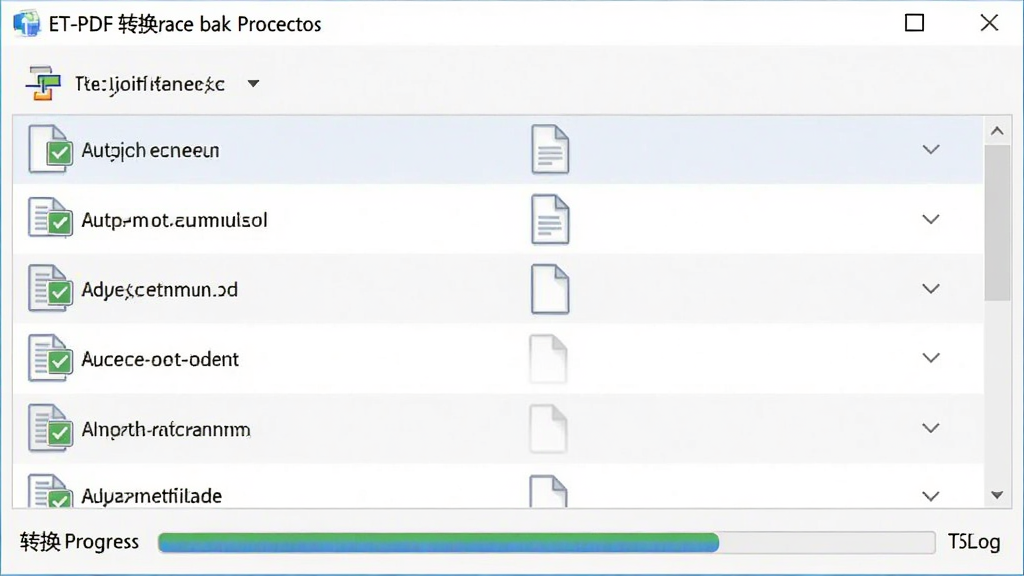Click the ET-PDF app icon in title bar

[x=26, y=24]
